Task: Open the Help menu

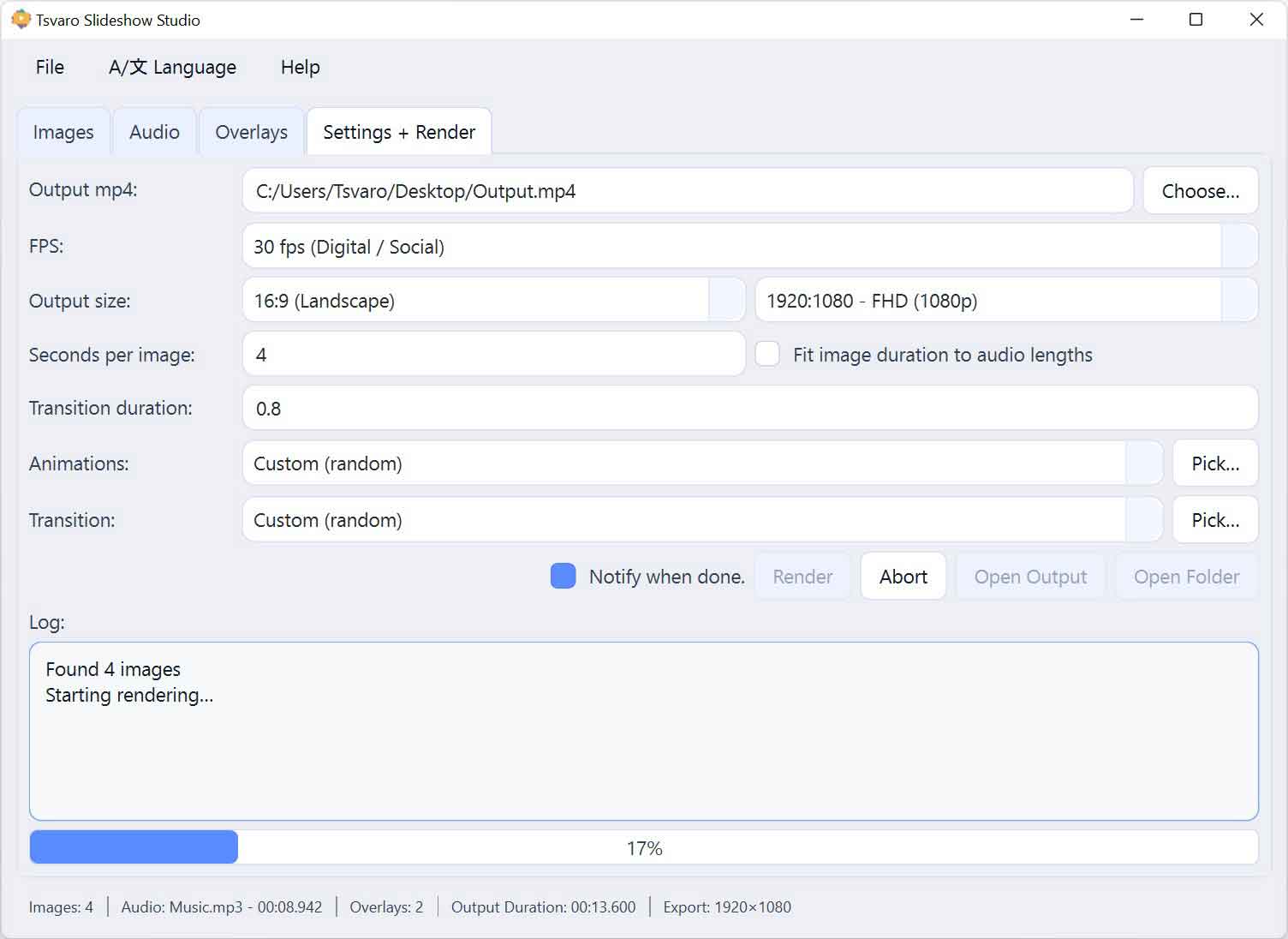Action: pyautogui.click(x=300, y=67)
